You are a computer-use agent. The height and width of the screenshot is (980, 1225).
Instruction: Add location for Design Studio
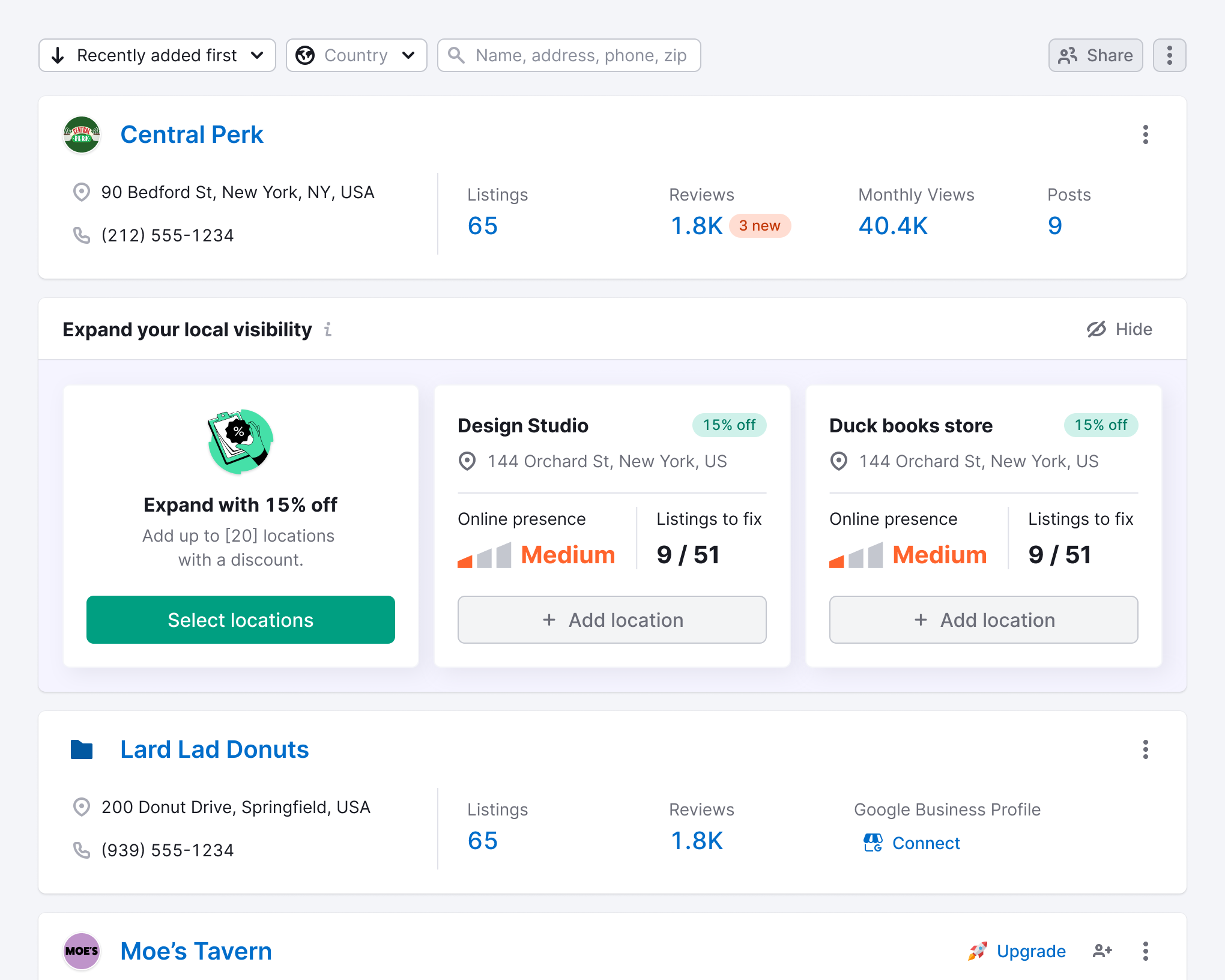[612, 620]
